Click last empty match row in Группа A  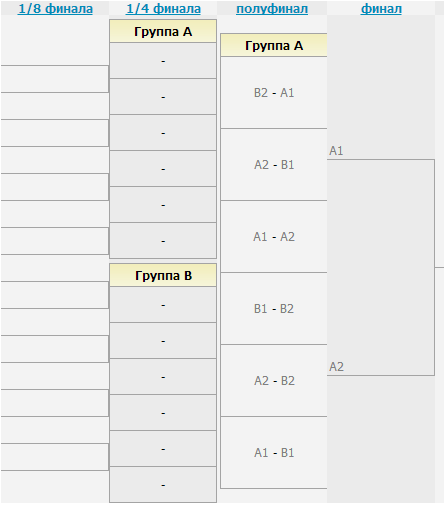pyautogui.click(x=163, y=241)
